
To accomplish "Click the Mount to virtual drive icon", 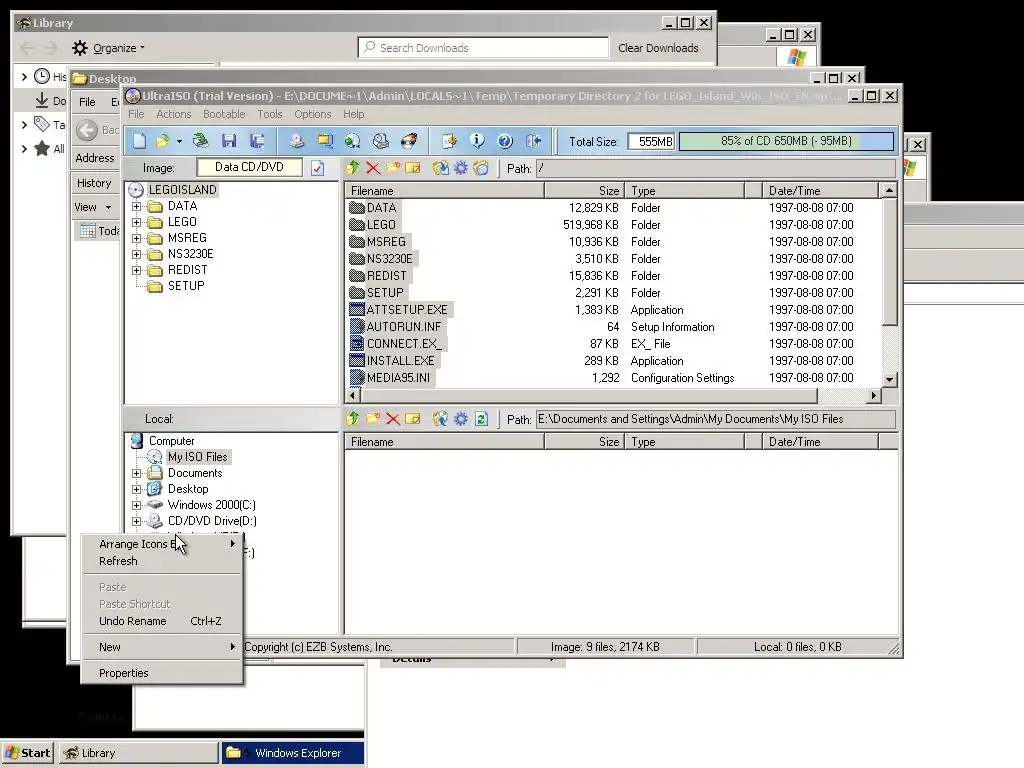I will [381, 141].
